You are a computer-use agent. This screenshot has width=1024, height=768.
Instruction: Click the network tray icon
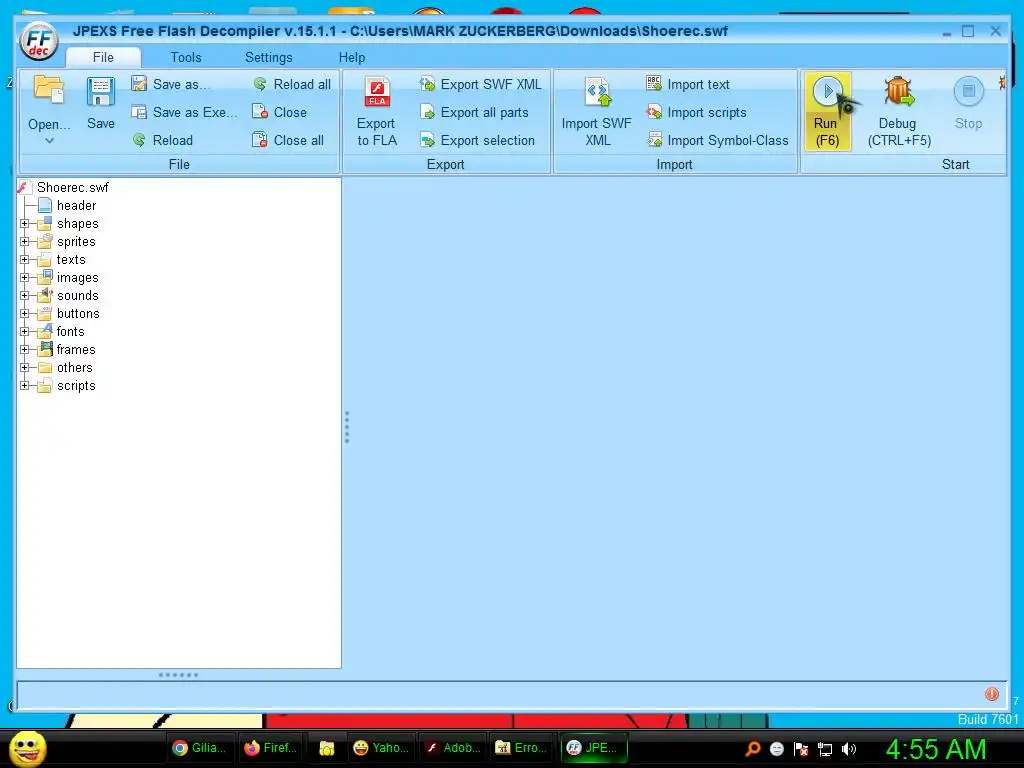825,749
